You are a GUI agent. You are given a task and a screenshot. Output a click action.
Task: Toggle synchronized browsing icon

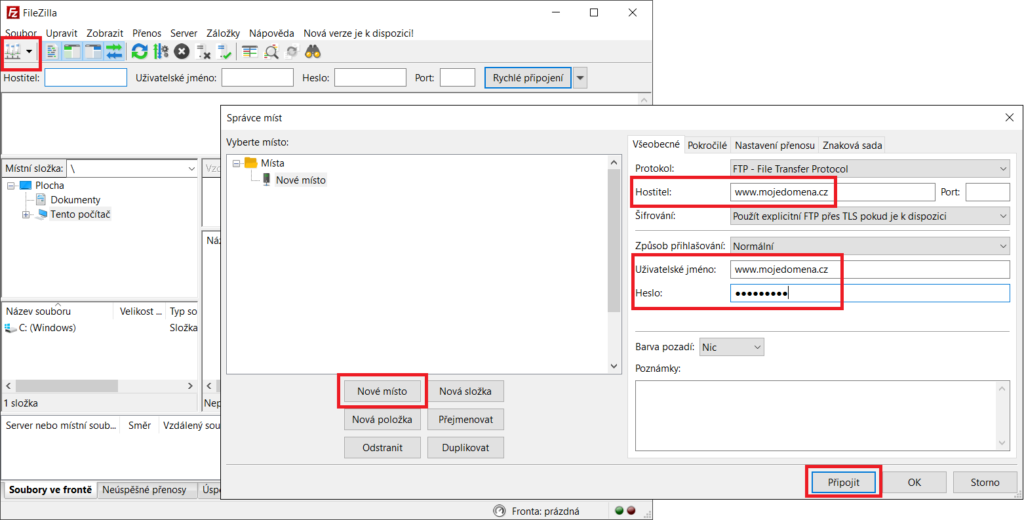[292, 52]
